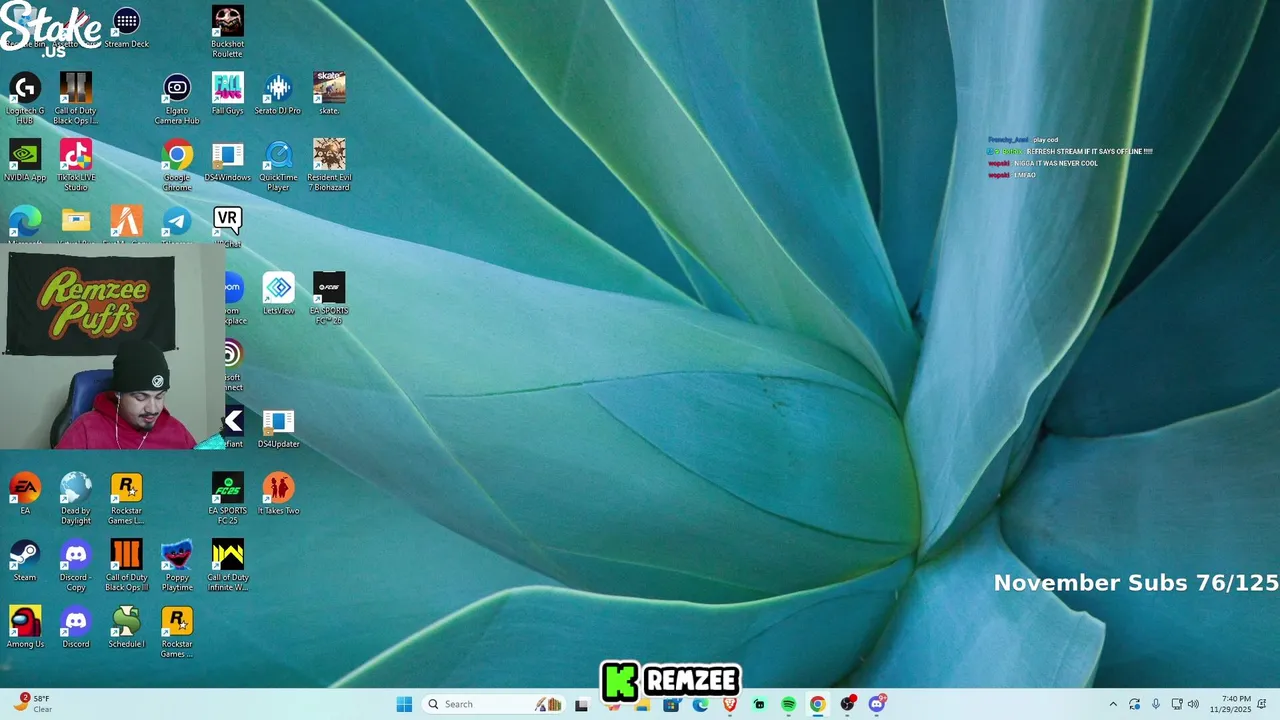Click the Windows Start button
This screenshot has height=720, width=1280.
click(x=404, y=704)
